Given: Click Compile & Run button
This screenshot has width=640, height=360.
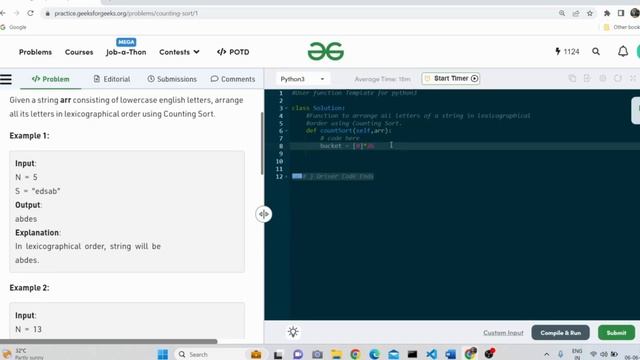Looking at the screenshot, I should (560, 333).
